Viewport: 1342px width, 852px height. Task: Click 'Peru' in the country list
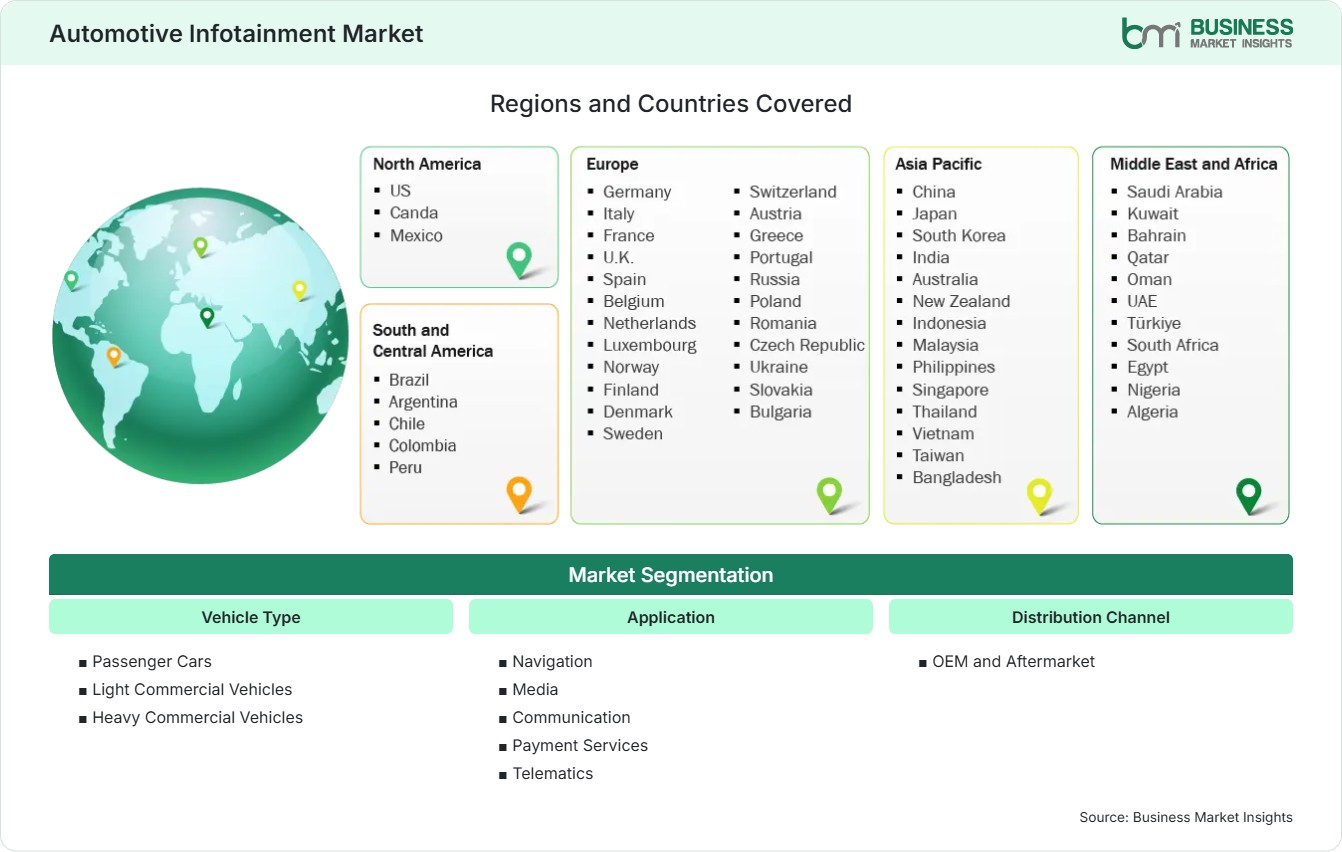406,468
